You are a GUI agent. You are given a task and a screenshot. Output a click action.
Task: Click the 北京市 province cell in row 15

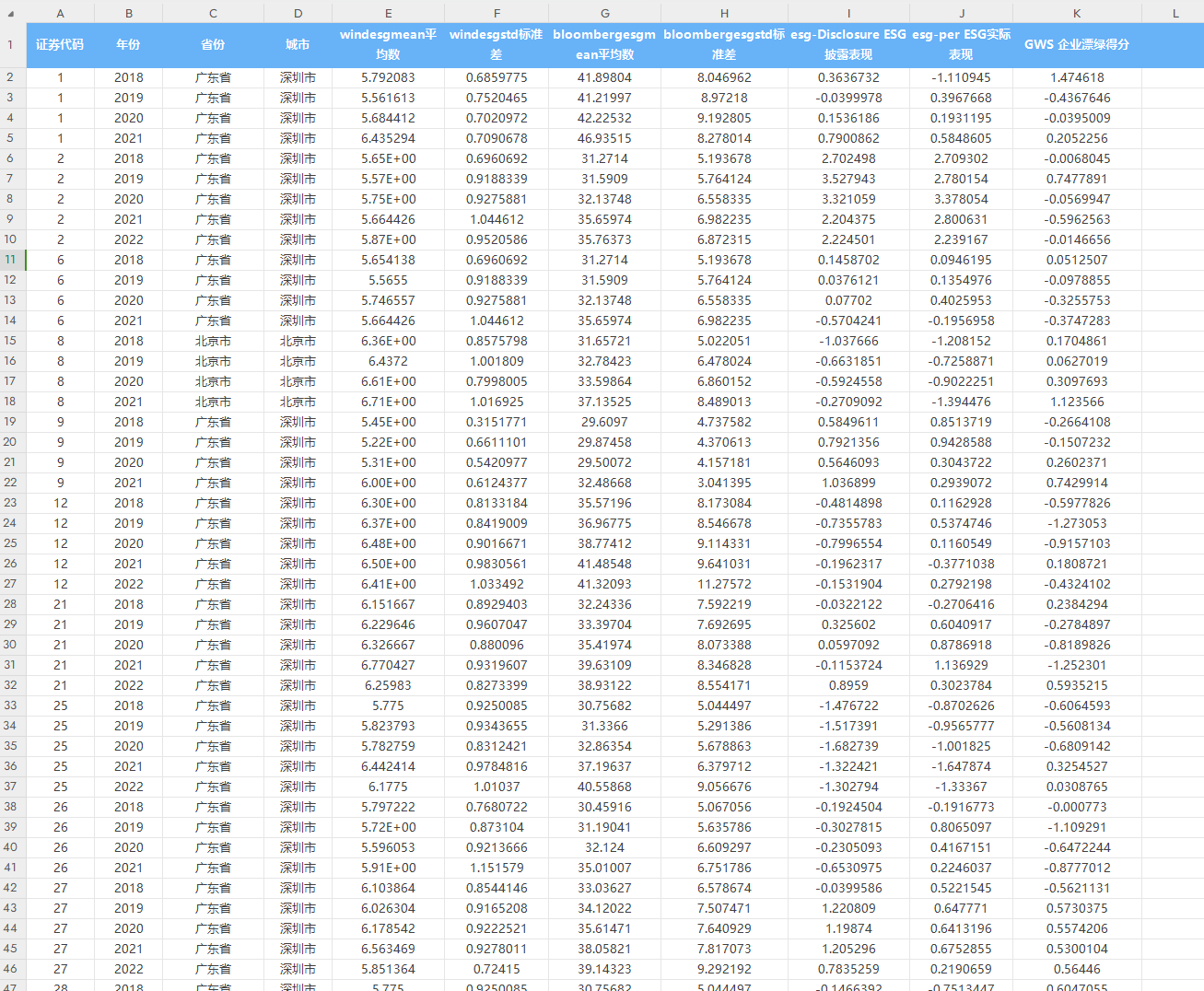(x=213, y=341)
